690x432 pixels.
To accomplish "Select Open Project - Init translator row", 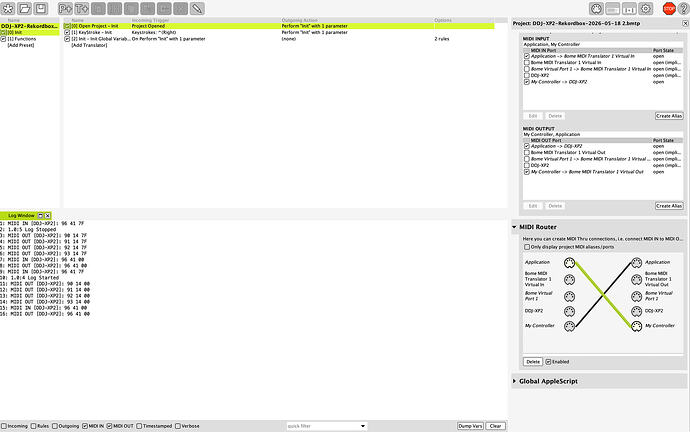I will point(279,26).
